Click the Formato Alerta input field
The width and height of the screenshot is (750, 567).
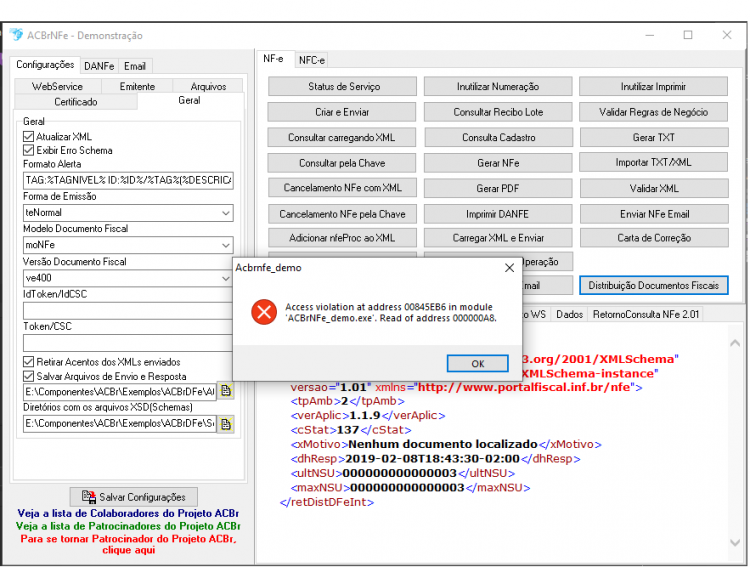coord(128,180)
